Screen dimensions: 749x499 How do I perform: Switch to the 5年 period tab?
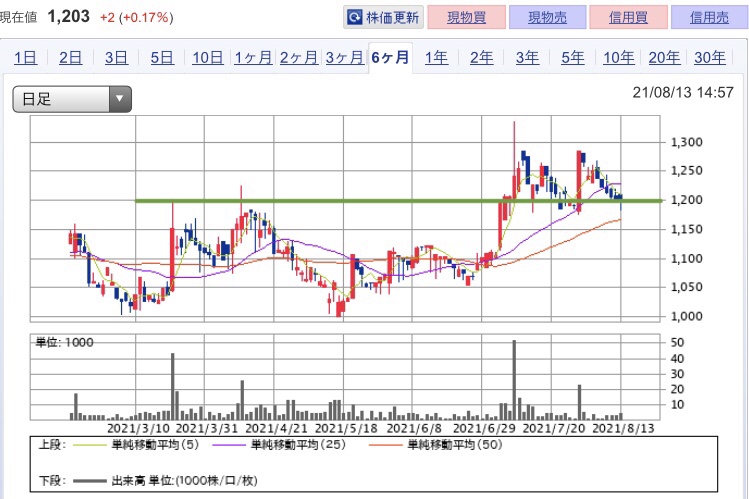coord(573,58)
